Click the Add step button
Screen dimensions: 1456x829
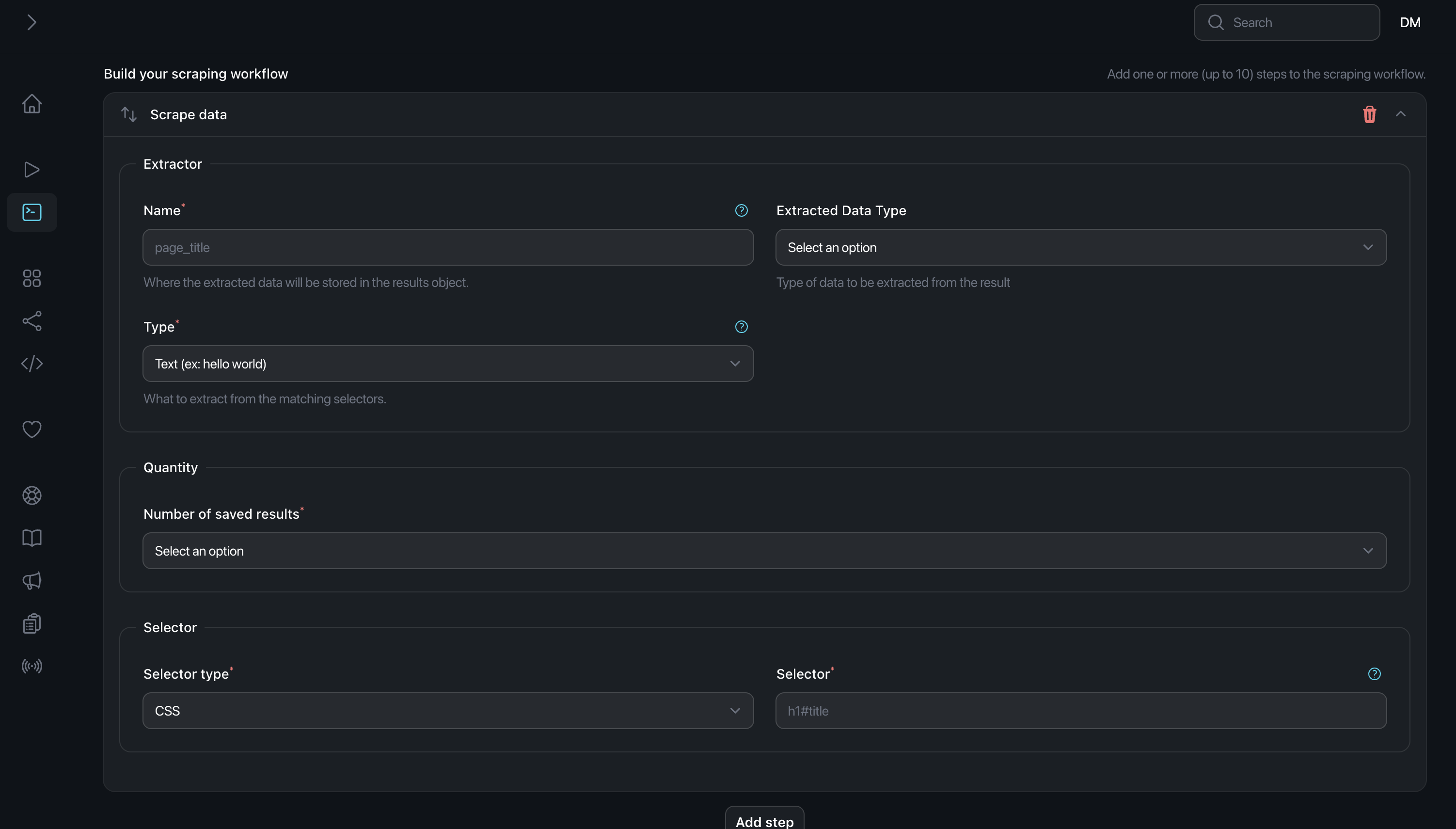tap(764, 820)
